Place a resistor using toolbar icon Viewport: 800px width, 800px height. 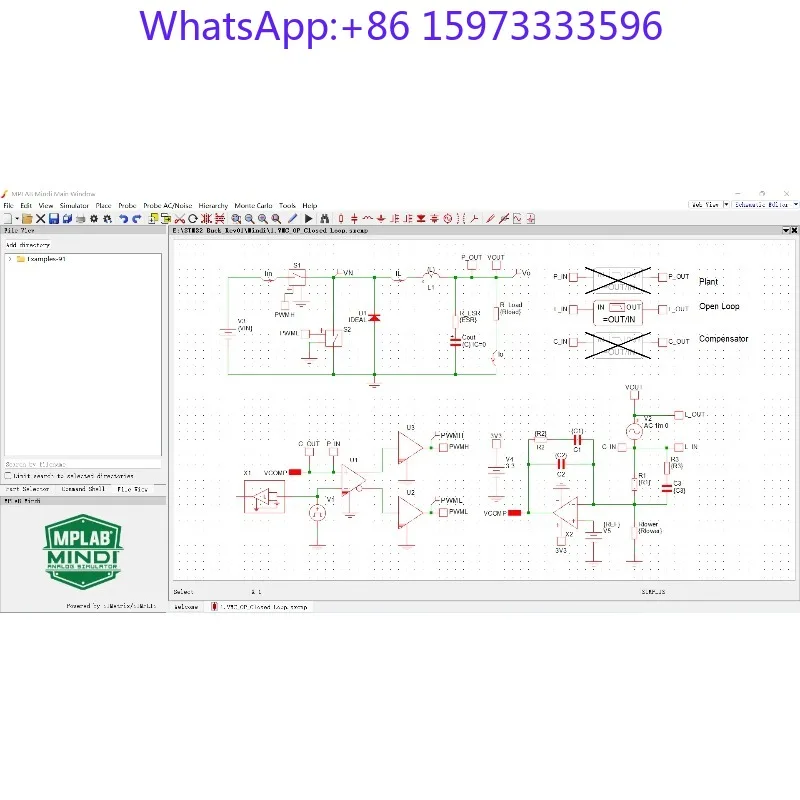[341, 219]
